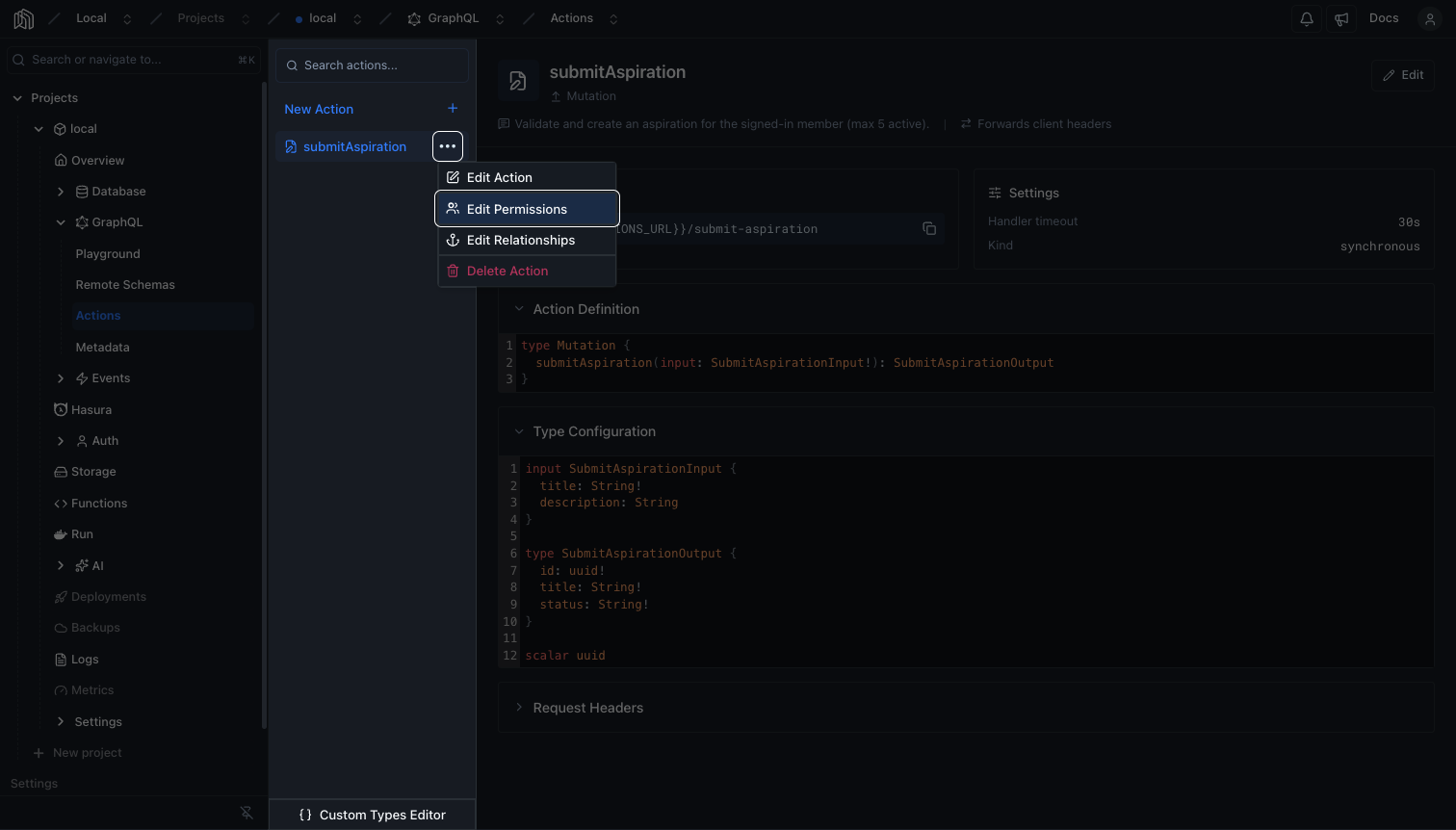Viewport: 1456px width, 830px height.
Task: Open Playground in sidebar
Action: click(x=108, y=253)
